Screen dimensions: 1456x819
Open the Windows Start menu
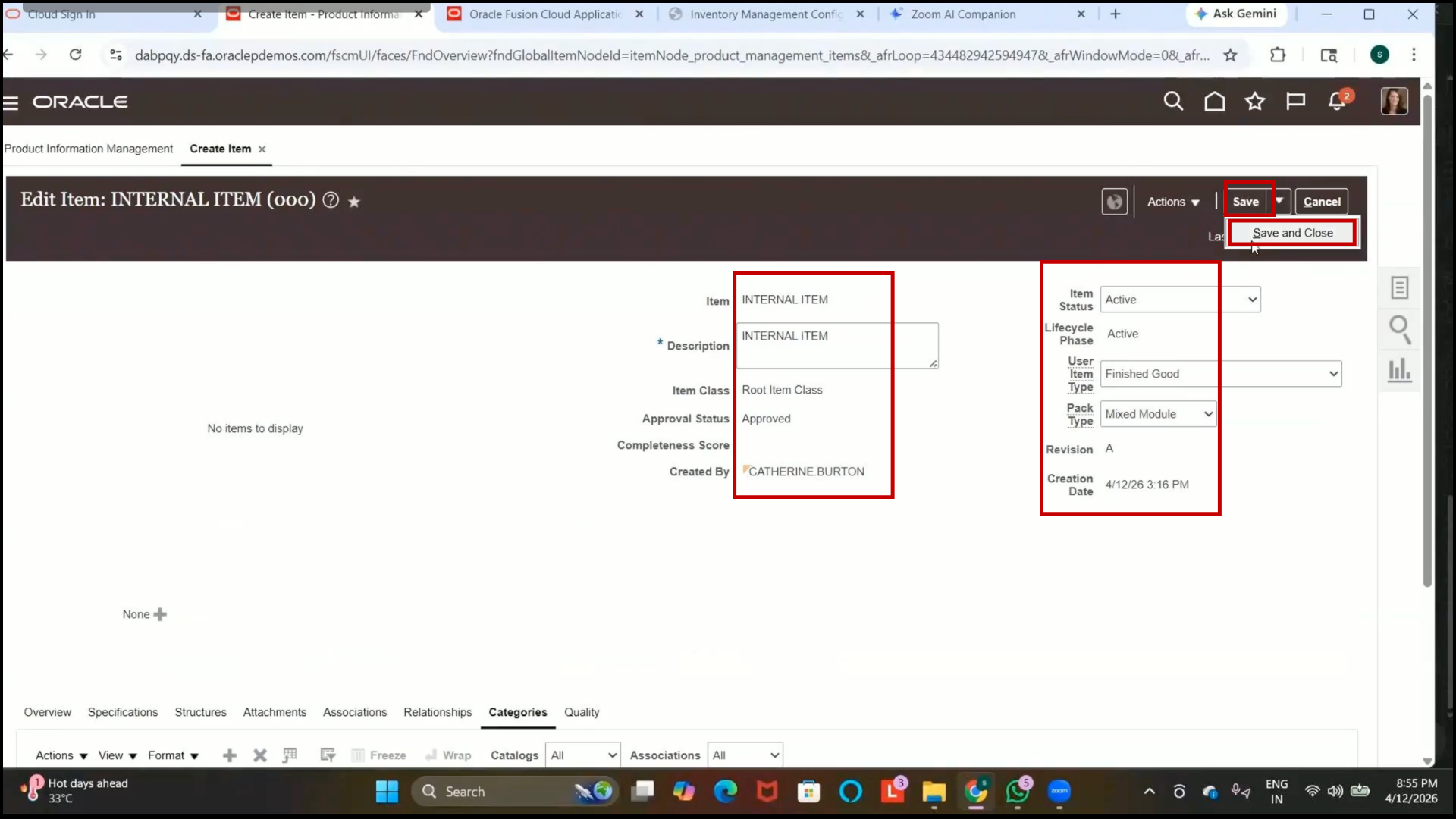(387, 792)
